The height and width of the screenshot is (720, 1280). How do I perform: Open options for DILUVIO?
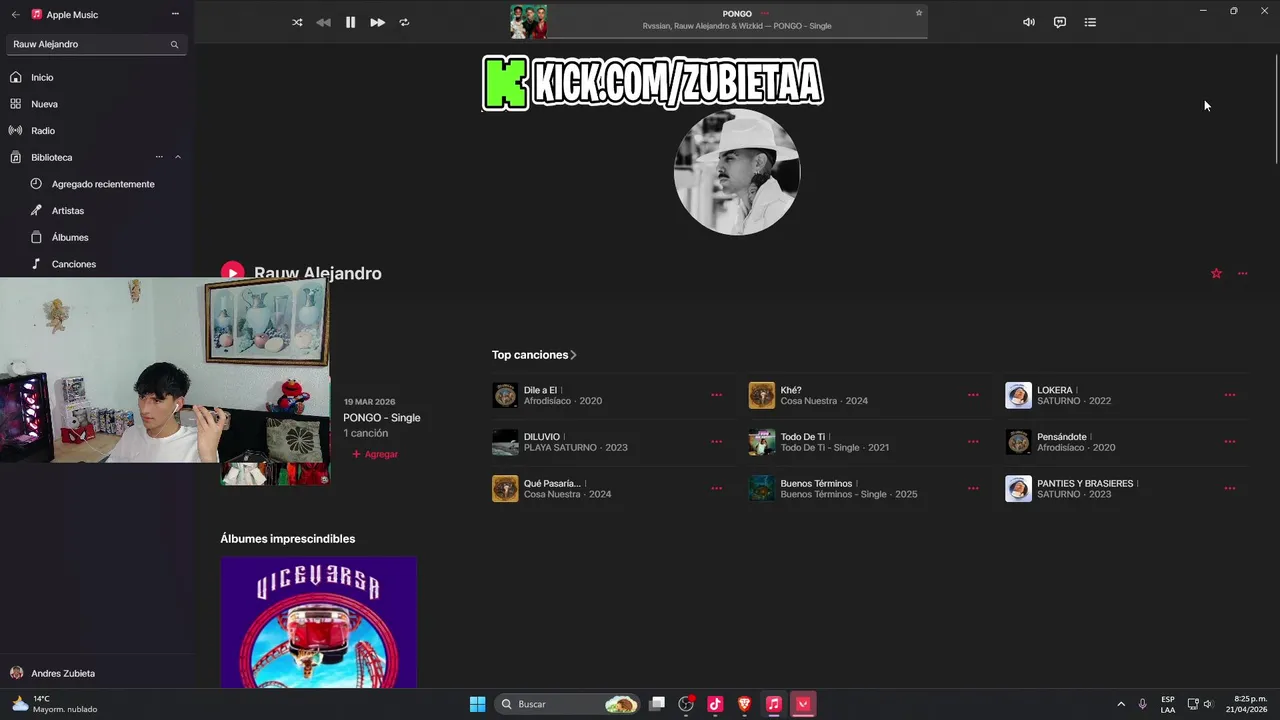click(x=716, y=442)
